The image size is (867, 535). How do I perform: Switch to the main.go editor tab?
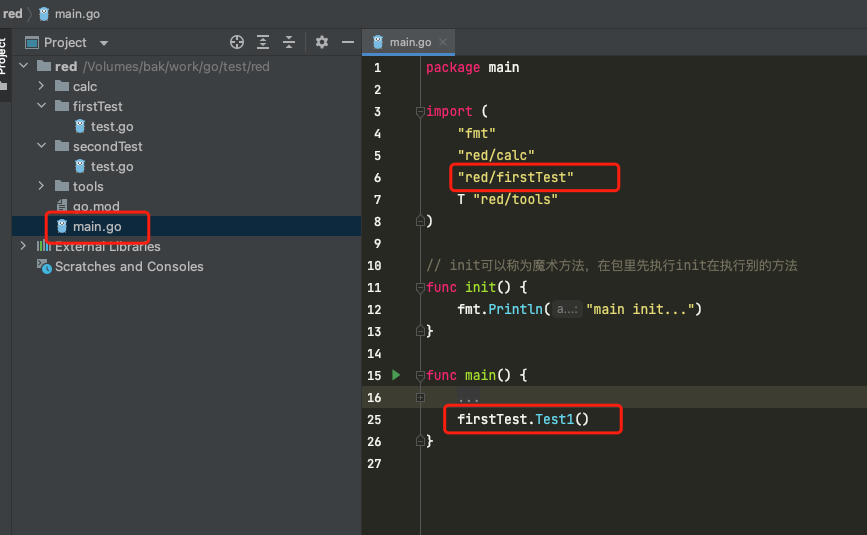[410, 42]
